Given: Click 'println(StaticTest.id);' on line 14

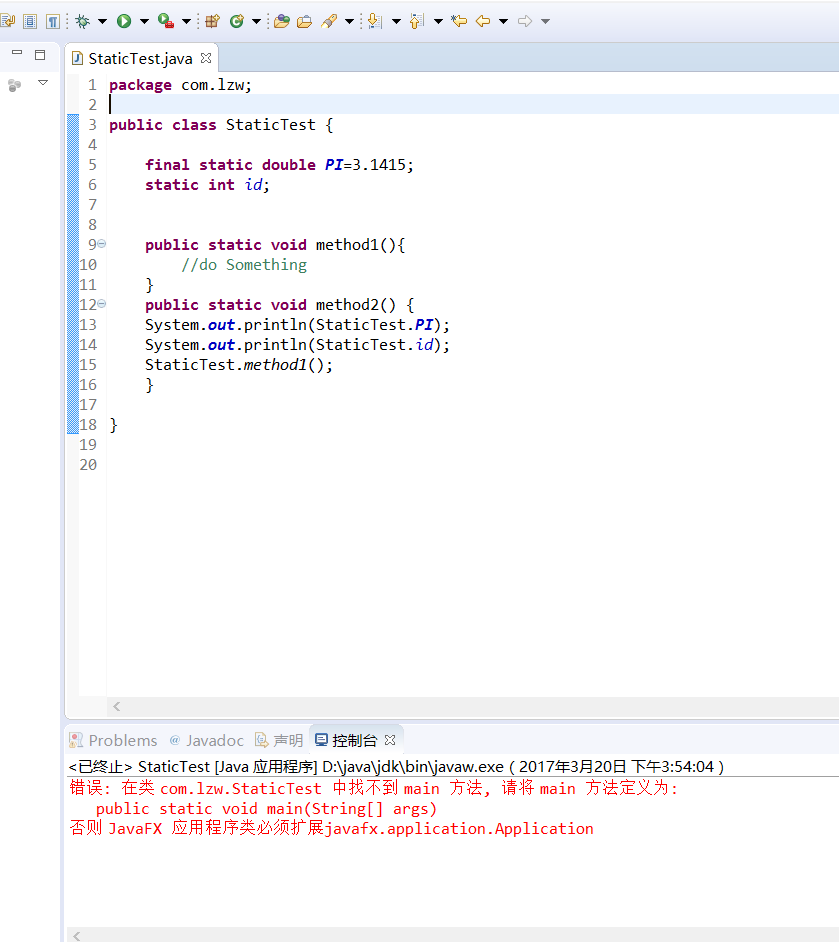Looking at the screenshot, I should [347, 344].
